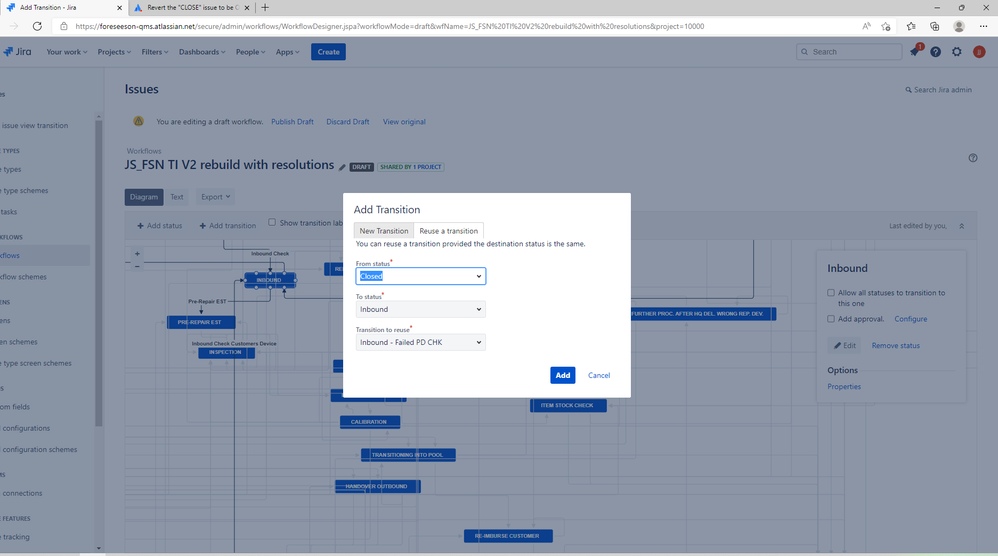998x556 pixels.
Task: Enable Allow all statuses to transition checkbox
Action: click(831, 293)
